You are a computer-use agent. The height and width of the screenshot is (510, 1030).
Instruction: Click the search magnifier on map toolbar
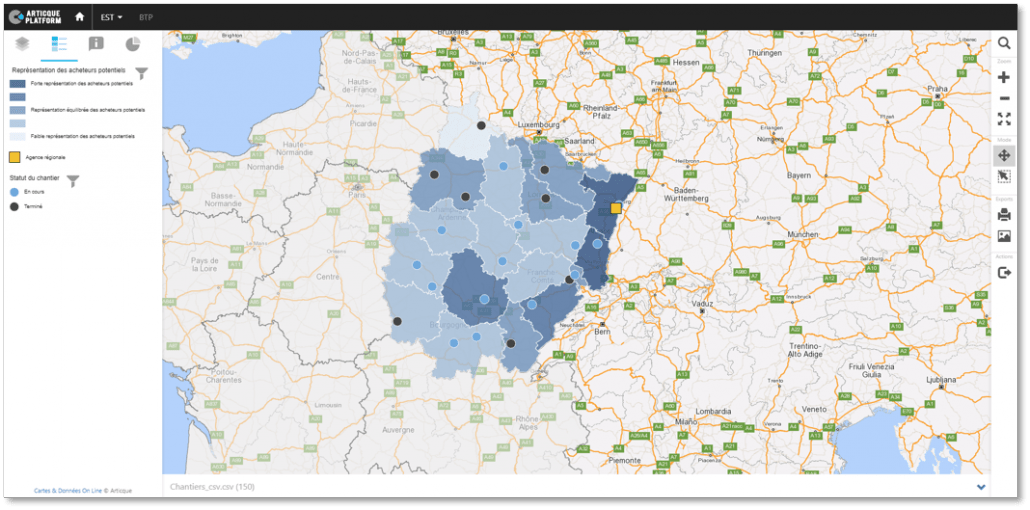[x=1004, y=44]
